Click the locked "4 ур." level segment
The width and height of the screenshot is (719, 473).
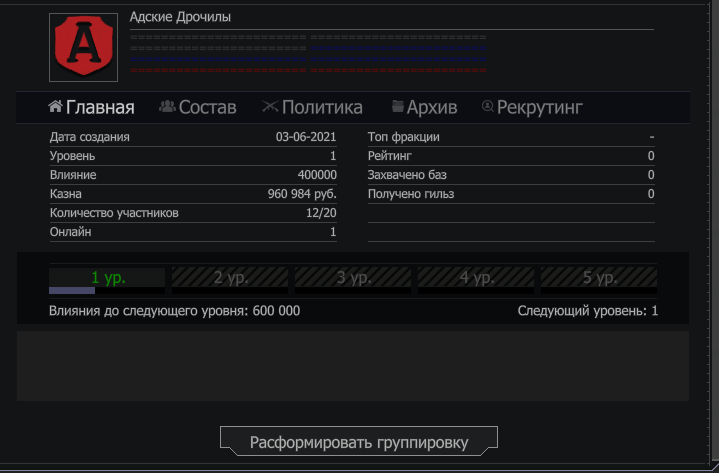[476, 277]
